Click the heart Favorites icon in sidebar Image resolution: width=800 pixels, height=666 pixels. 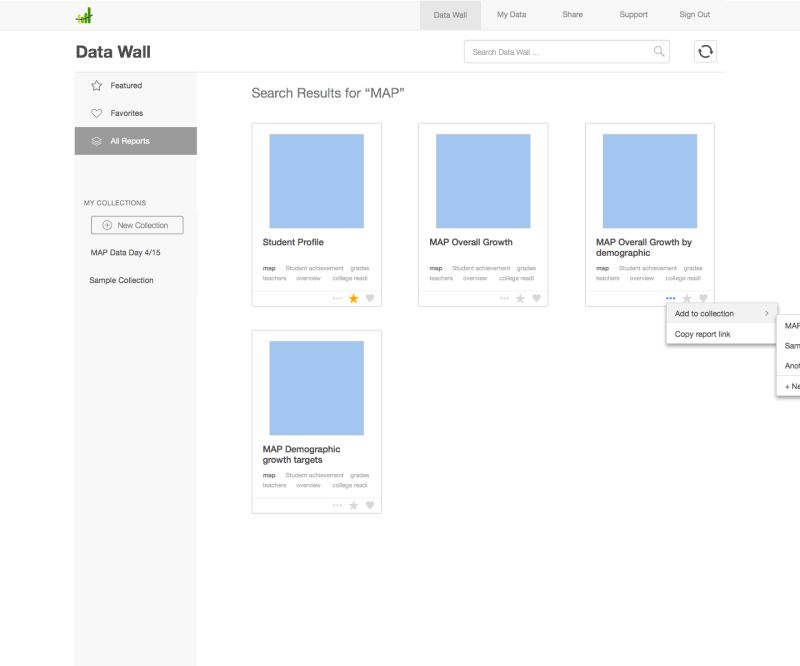(96, 113)
